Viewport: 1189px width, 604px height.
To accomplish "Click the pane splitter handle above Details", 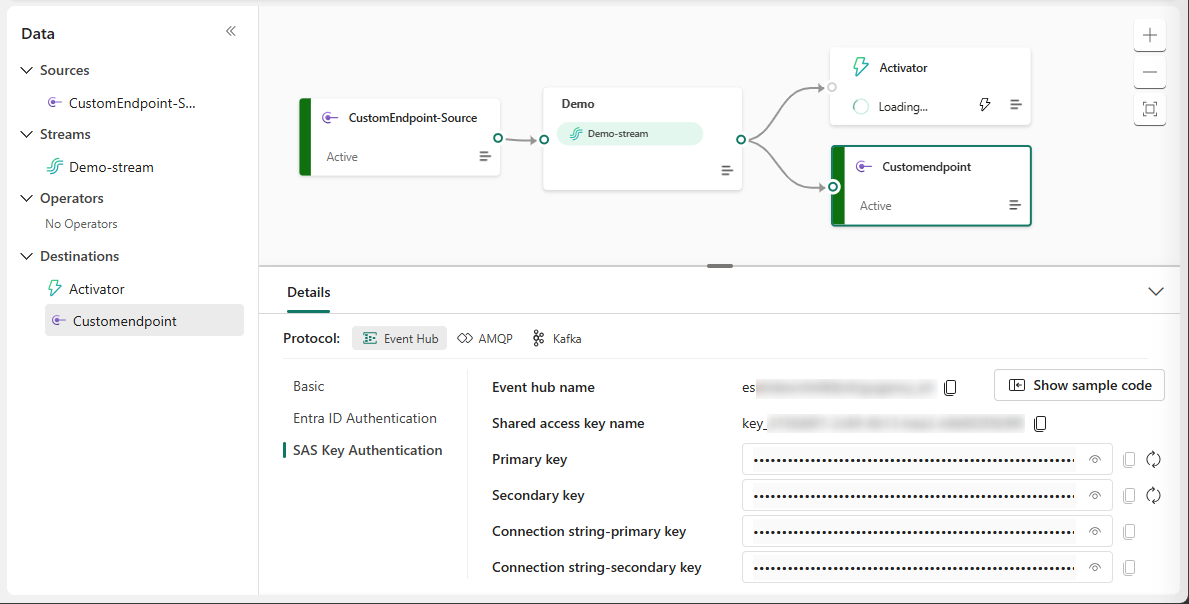I will tap(720, 266).
